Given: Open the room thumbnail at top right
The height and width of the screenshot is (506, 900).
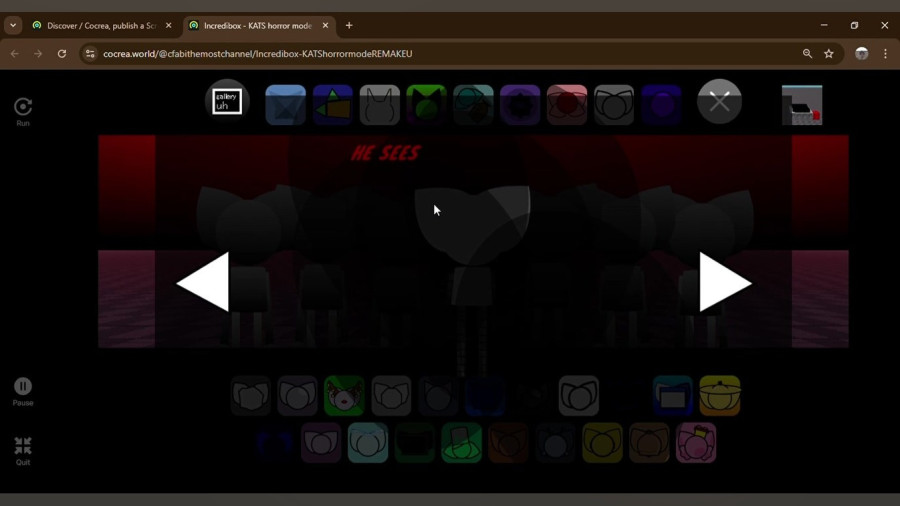Looking at the screenshot, I should (x=802, y=105).
